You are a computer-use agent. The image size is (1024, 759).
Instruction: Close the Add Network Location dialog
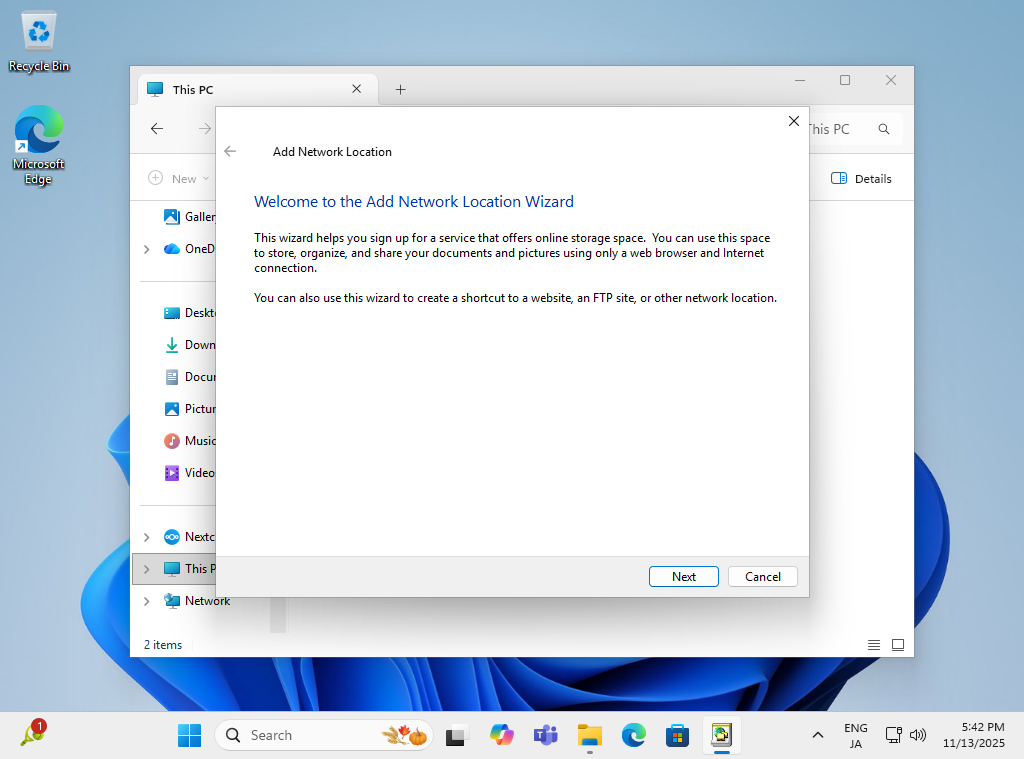(x=793, y=121)
